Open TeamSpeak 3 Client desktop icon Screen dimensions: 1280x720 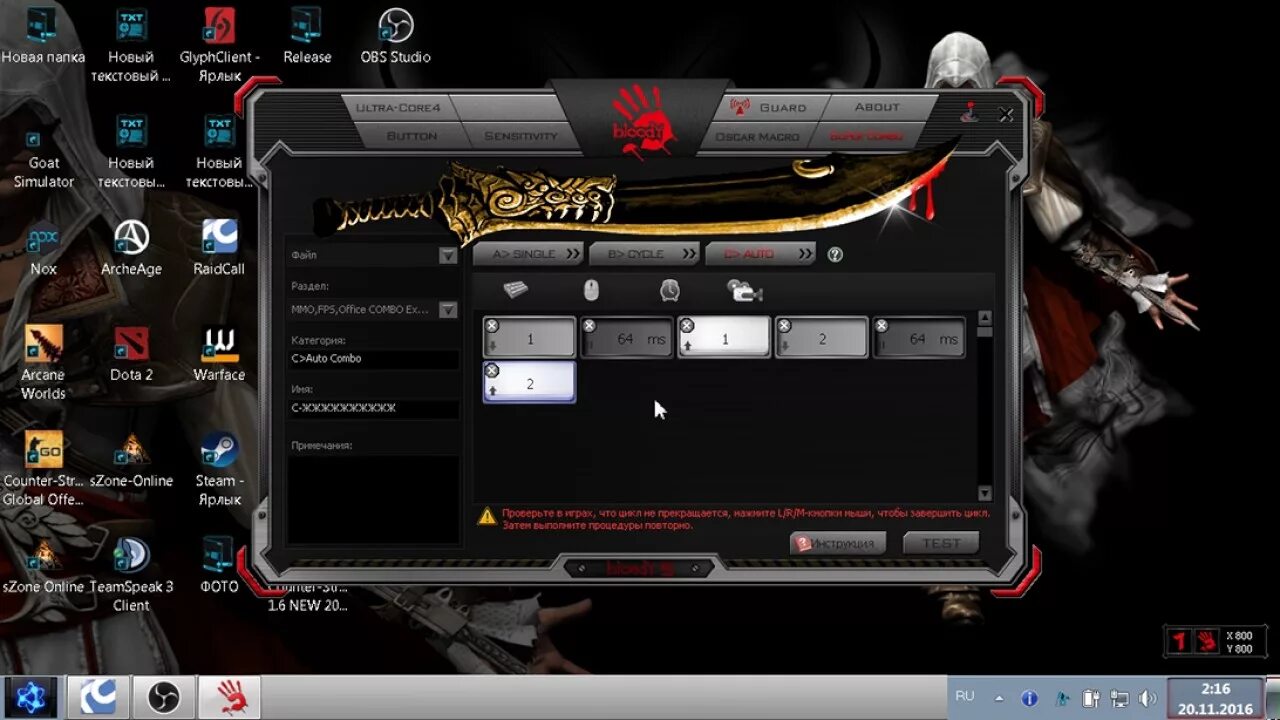(131, 575)
